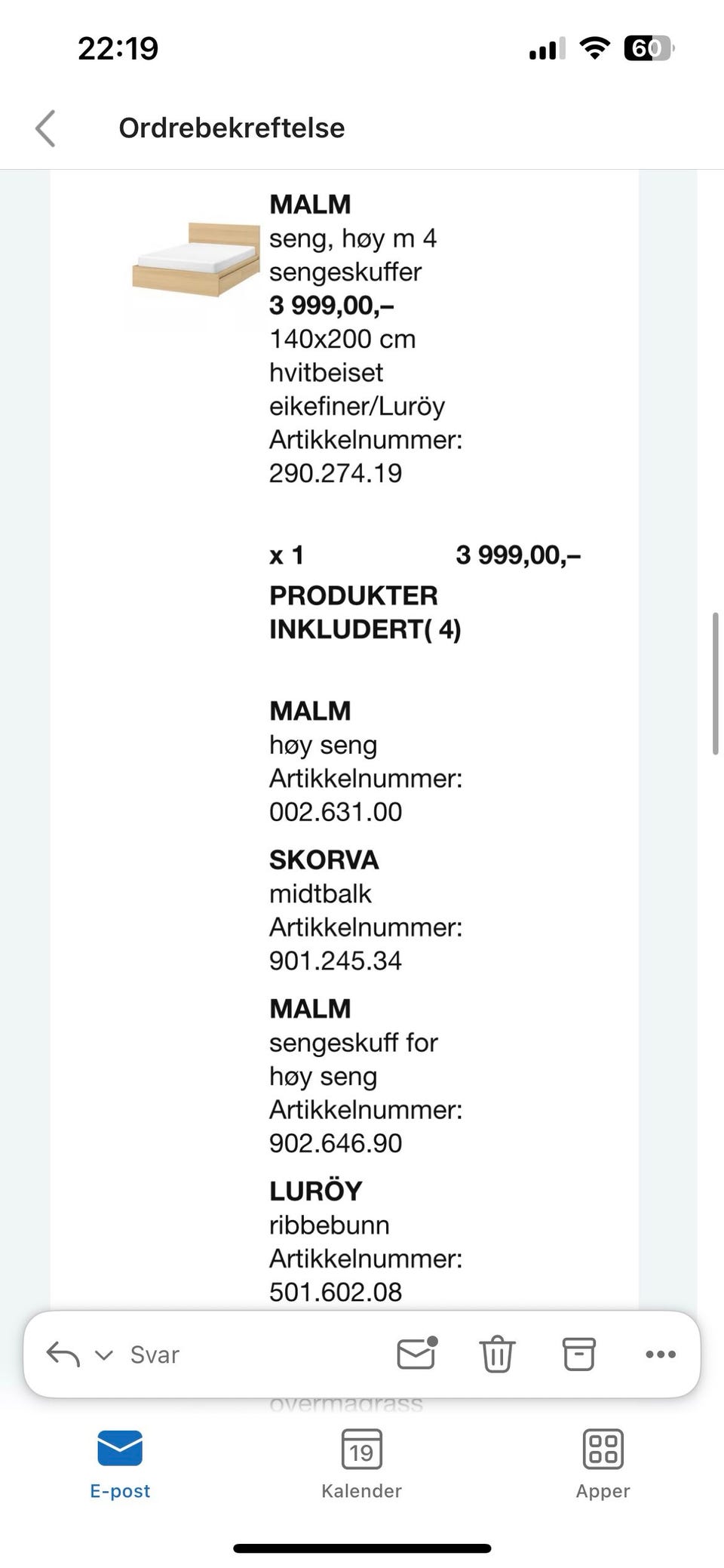Delete email with trash icon
Image resolution: width=724 pixels, height=1568 pixels.
click(498, 1354)
